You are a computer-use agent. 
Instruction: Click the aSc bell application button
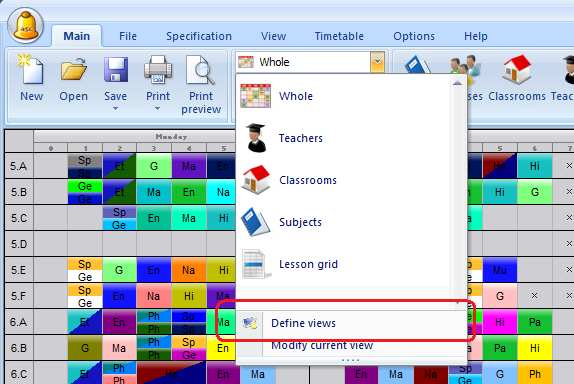pyautogui.click(x=26, y=26)
